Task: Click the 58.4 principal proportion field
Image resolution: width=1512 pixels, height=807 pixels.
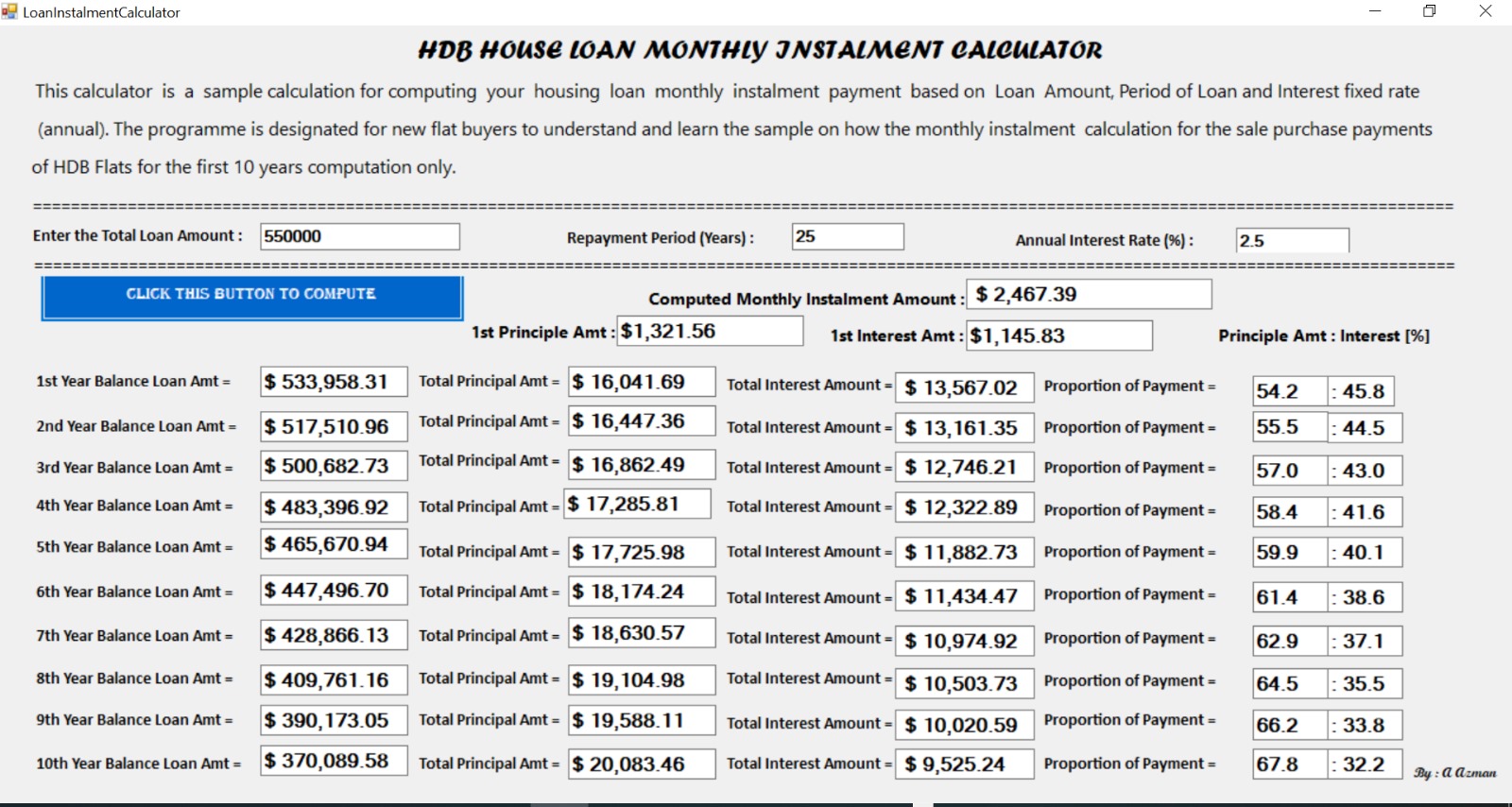Action: point(1290,512)
